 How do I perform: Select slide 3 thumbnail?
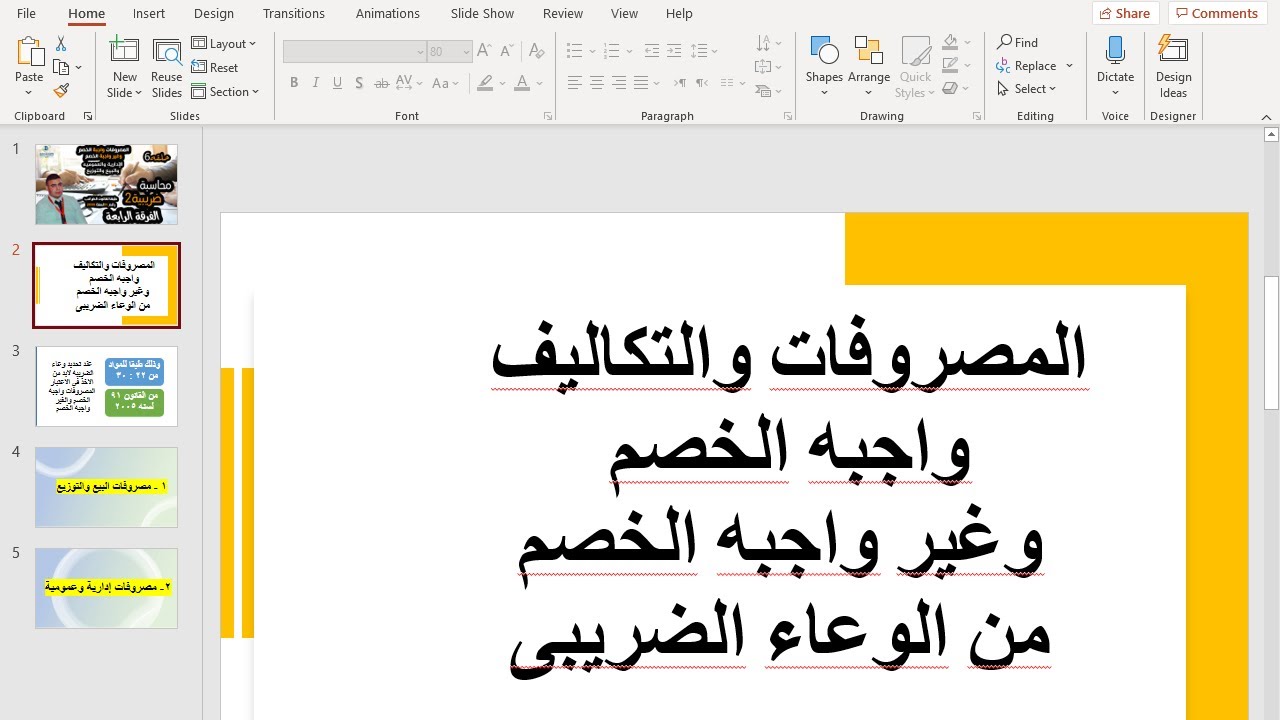point(106,386)
